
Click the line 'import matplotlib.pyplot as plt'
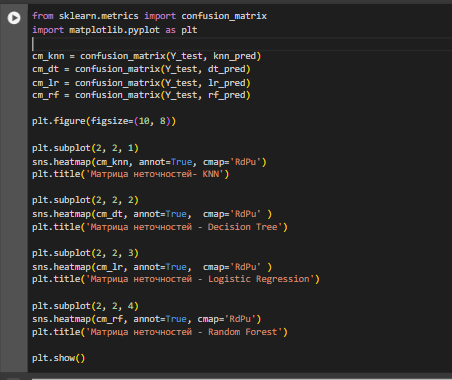tap(115, 30)
